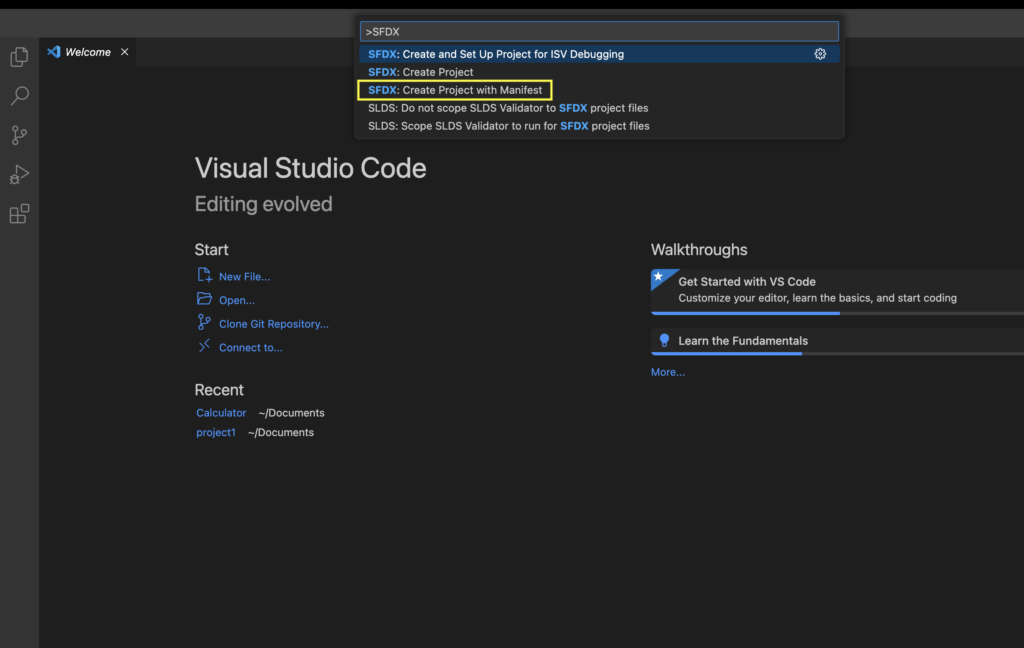
Task: Open Get Started with VS Code walkthrough
Action: tap(837, 291)
